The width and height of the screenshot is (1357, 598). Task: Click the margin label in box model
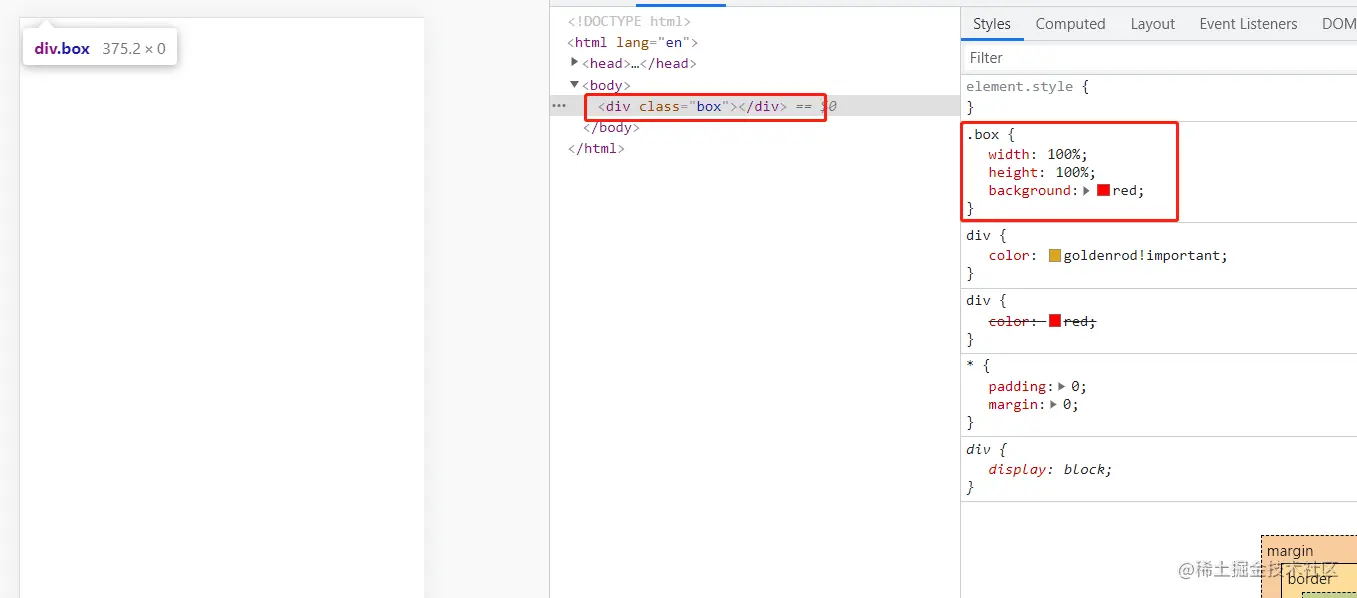click(1290, 551)
